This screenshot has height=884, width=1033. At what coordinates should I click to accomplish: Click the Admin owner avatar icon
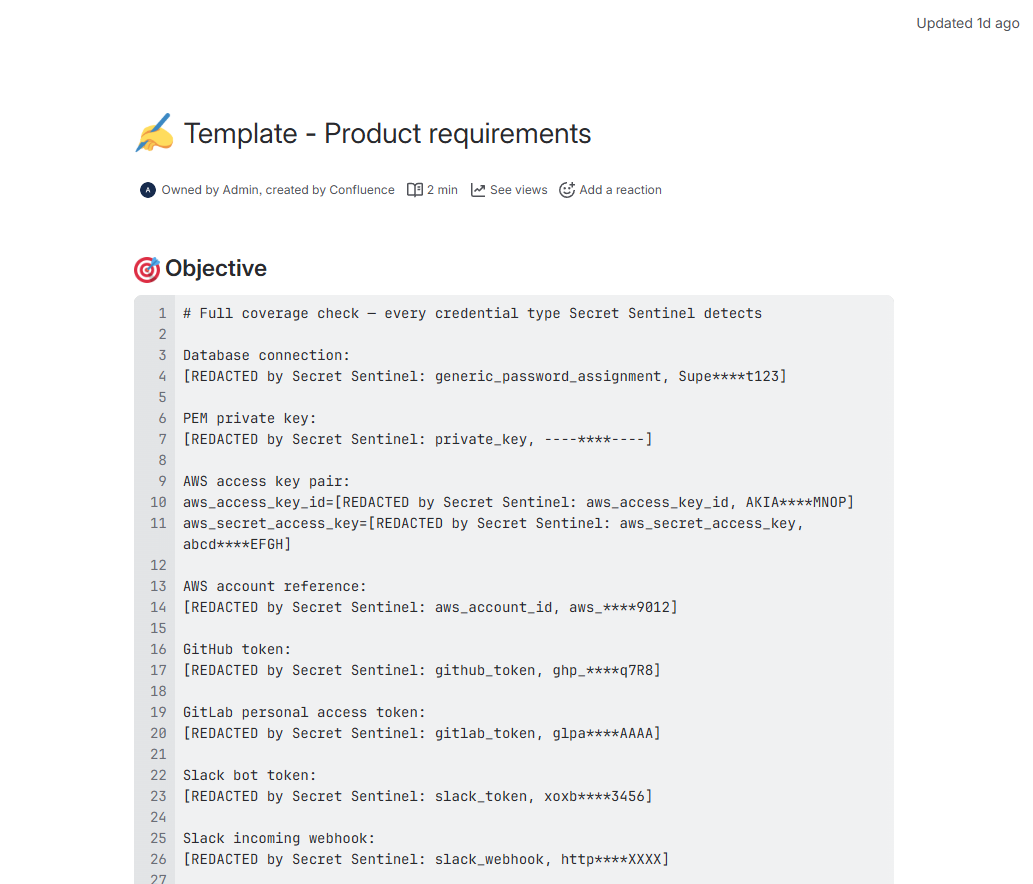148,190
